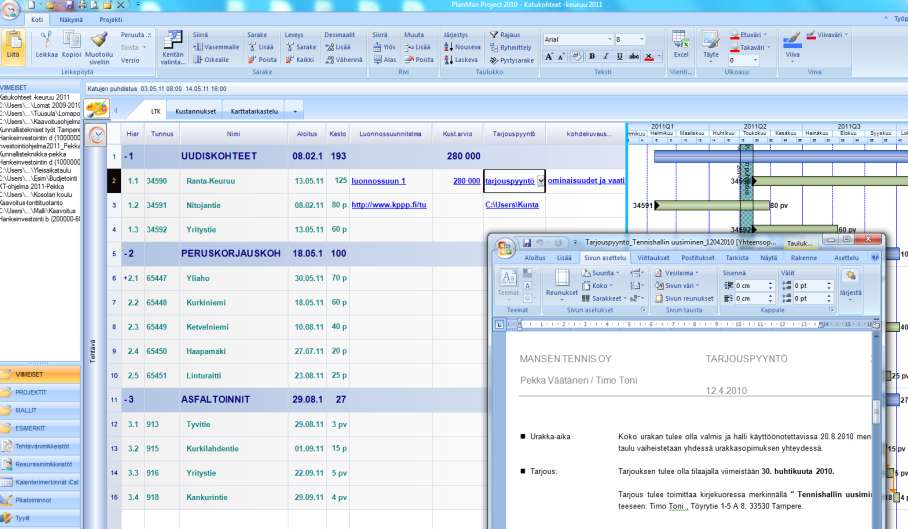Click the ominaisuudet ja vaati link
Viewport: 908px width, 529px height.
pos(585,181)
